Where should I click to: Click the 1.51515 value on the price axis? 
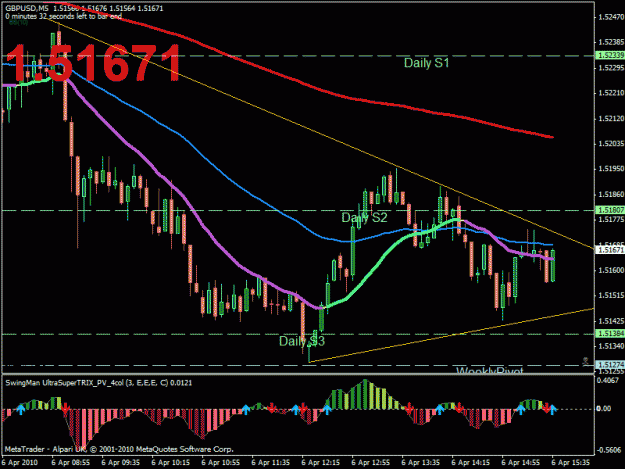coord(611,295)
